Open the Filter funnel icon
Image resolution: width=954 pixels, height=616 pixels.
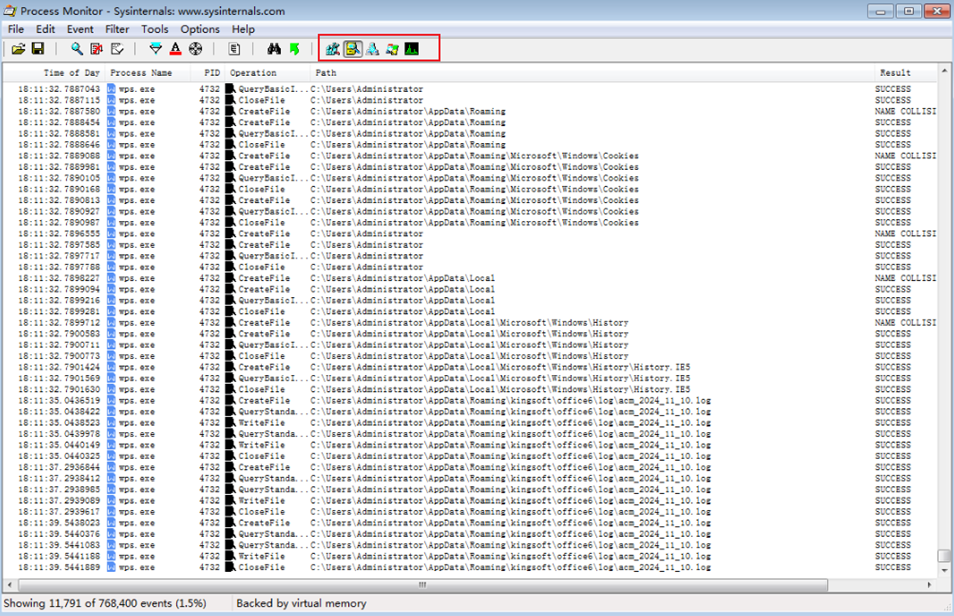[x=156, y=49]
